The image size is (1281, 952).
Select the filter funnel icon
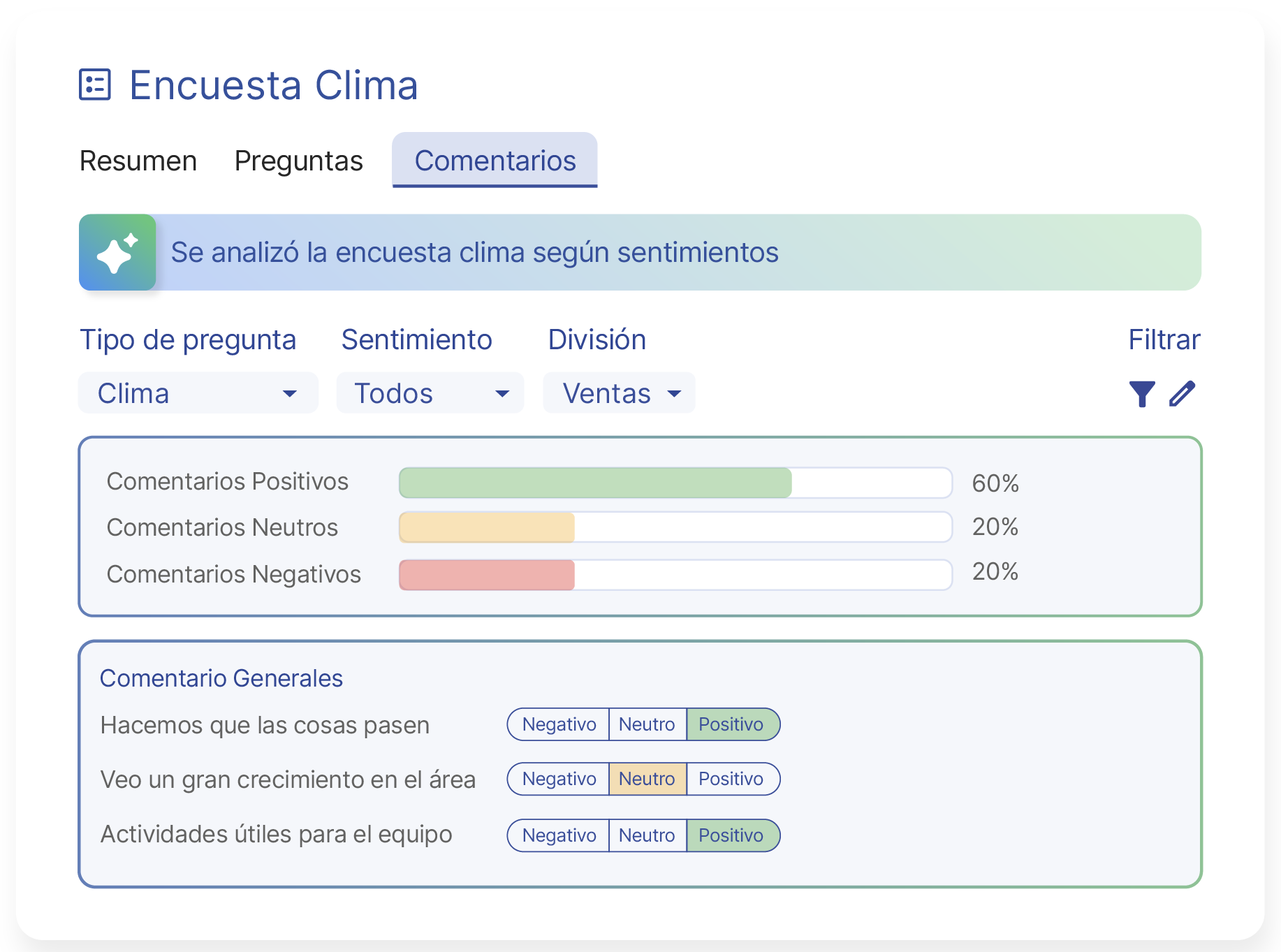pos(1141,393)
